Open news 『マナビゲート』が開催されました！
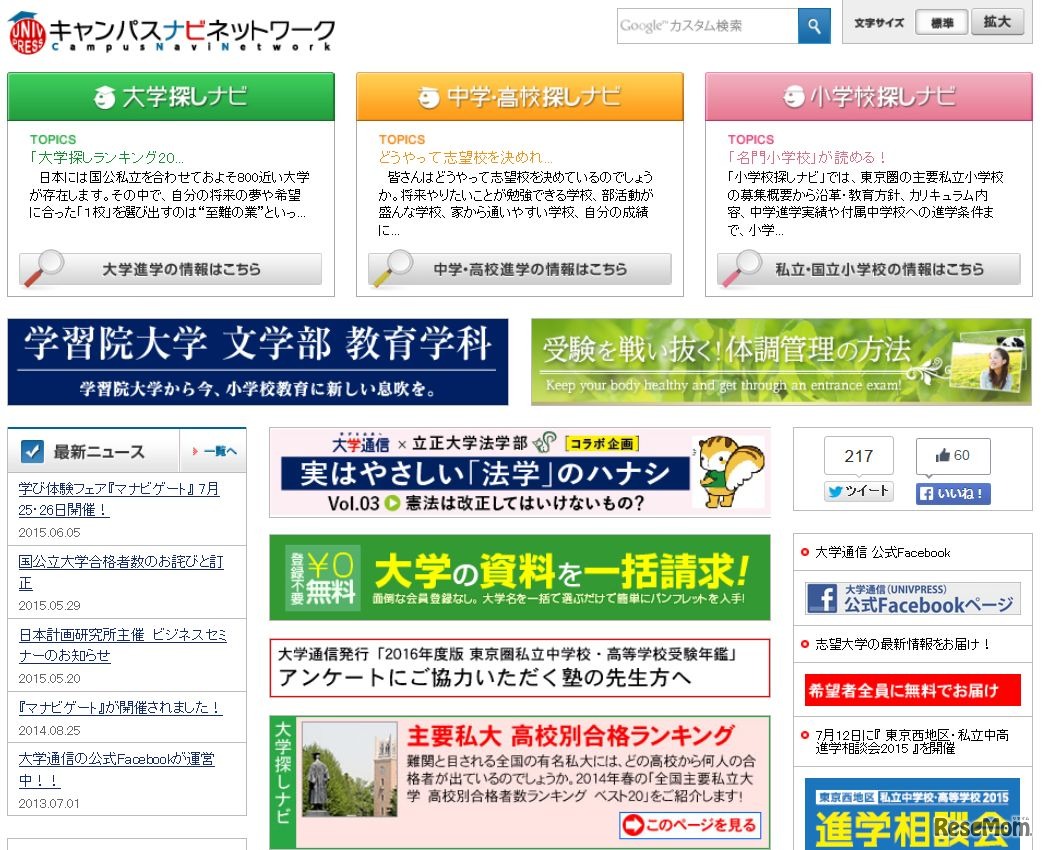The height and width of the screenshot is (850, 1045). pos(120,707)
